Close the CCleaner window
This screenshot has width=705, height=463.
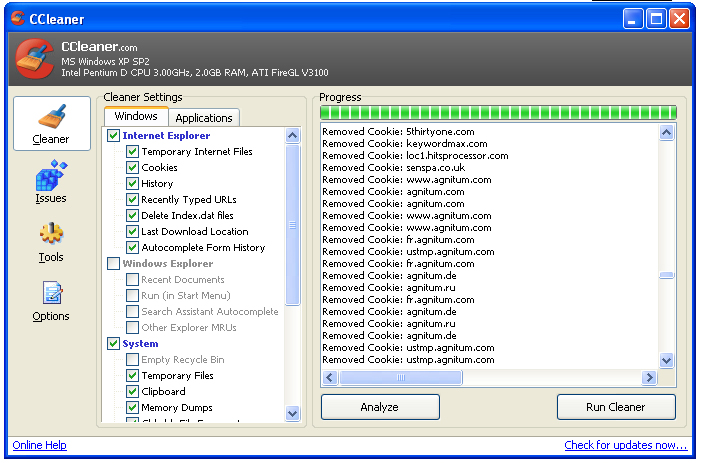pyautogui.click(x=679, y=19)
